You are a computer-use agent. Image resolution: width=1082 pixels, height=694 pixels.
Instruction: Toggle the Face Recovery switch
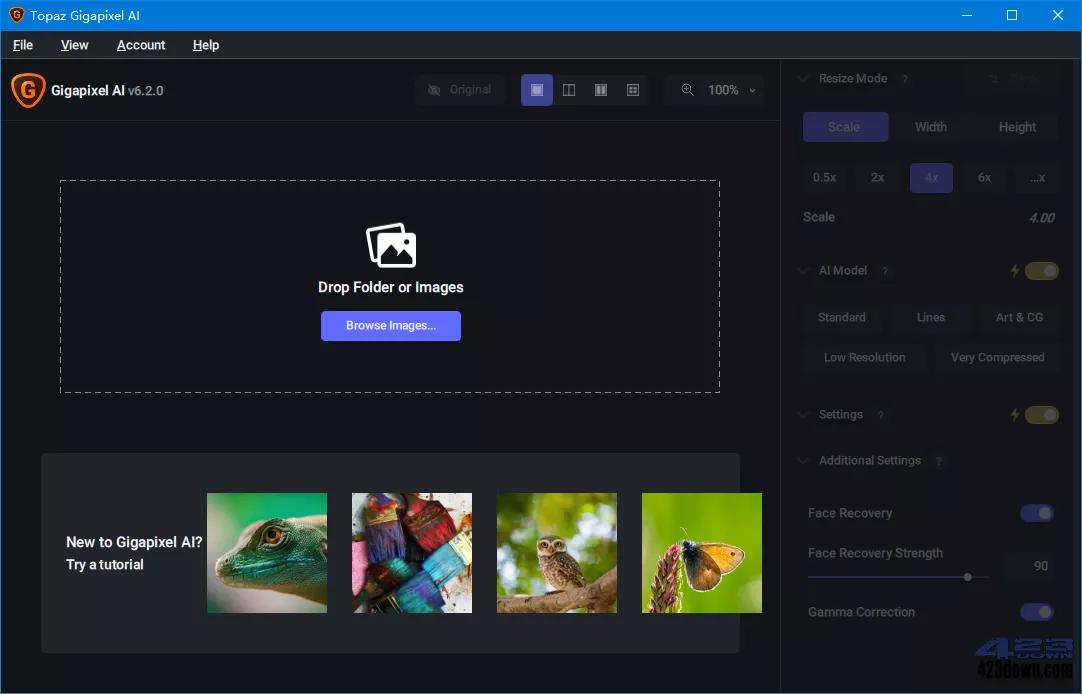tap(1037, 513)
